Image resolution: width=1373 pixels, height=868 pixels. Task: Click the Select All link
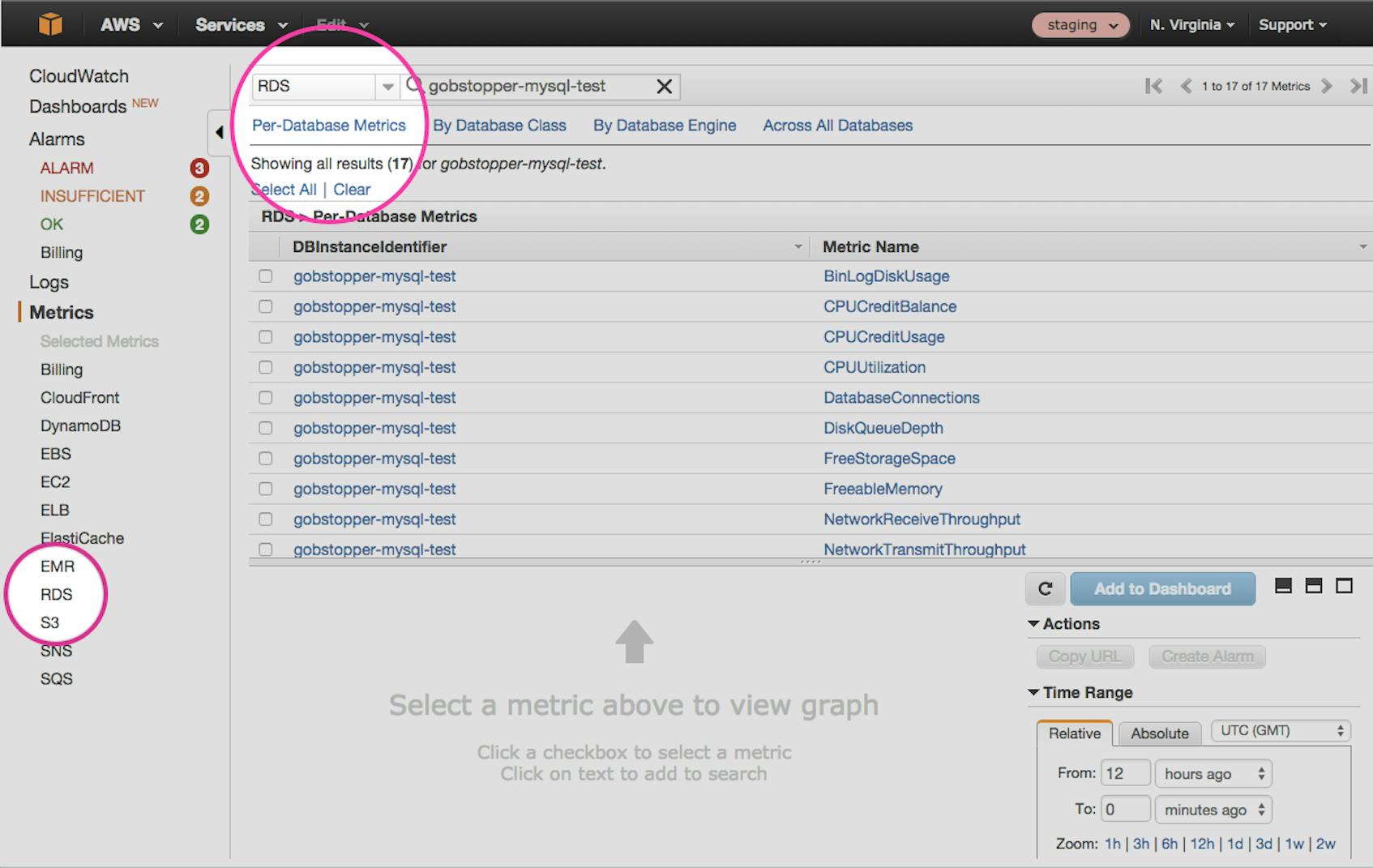click(284, 189)
